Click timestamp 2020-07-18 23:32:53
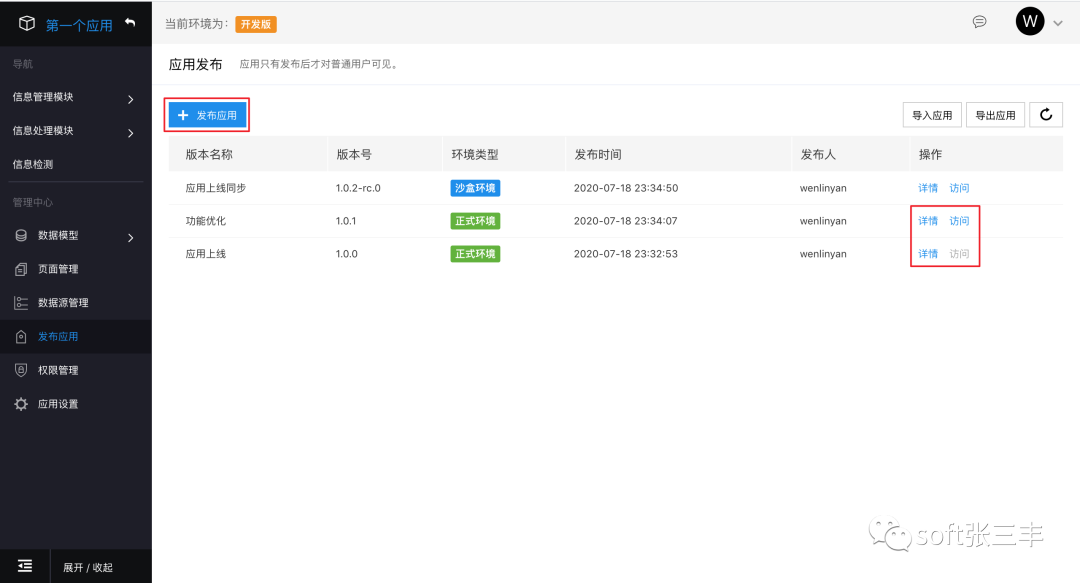The width and height of the screenshot is (1080, 583). tap(625, 254)
